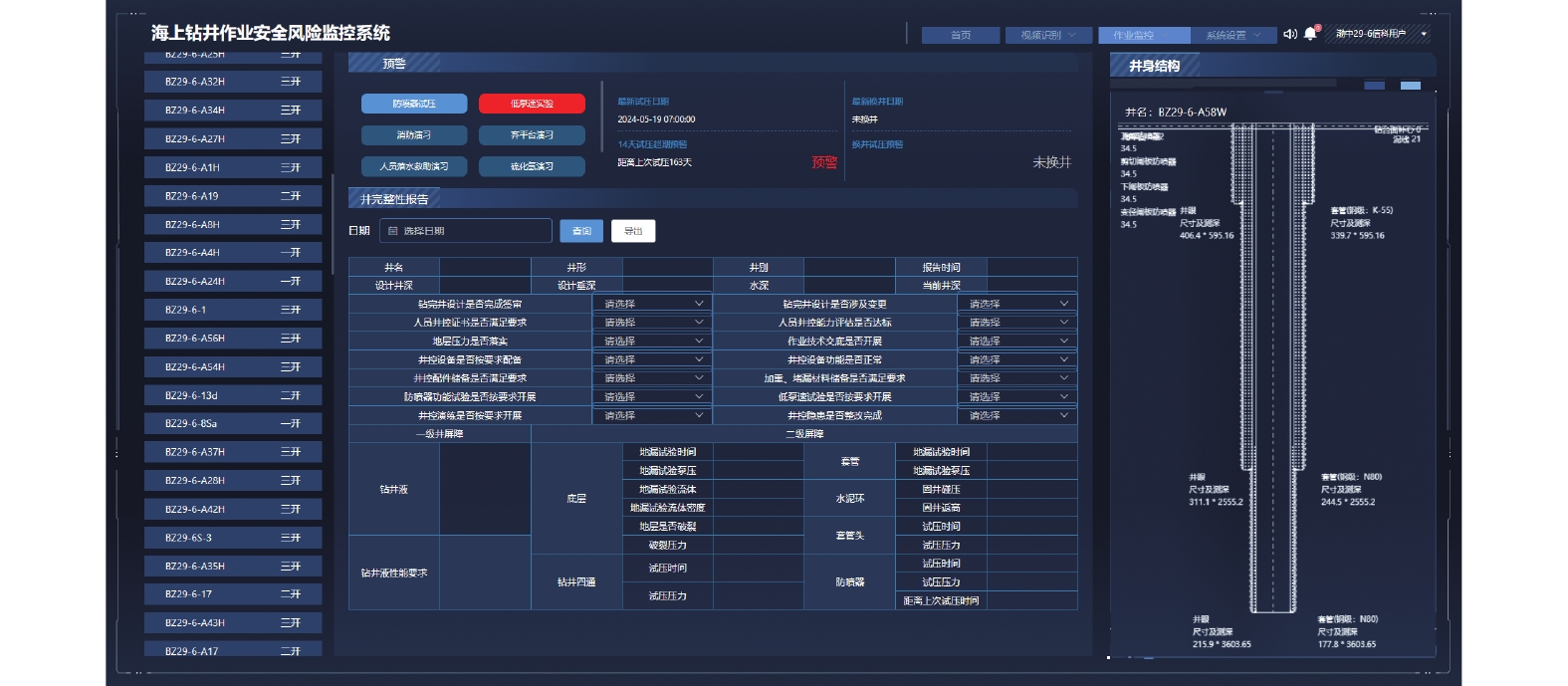Select the 硫化氢演习 drill button
The height and width of the screenshot is (686, 1568).
532,166
